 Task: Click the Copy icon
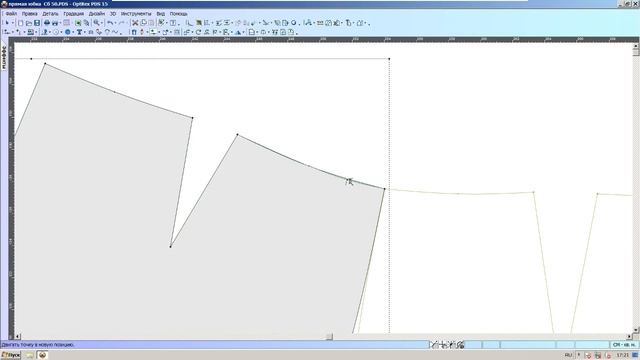(143, 23)
